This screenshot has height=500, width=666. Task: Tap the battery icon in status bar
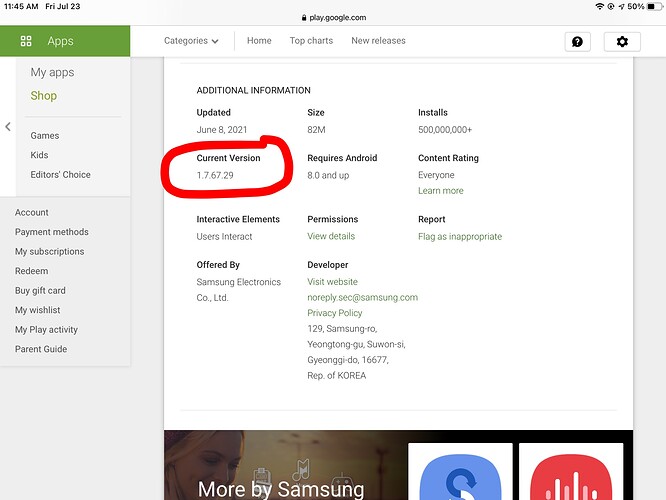coord(655,6)
